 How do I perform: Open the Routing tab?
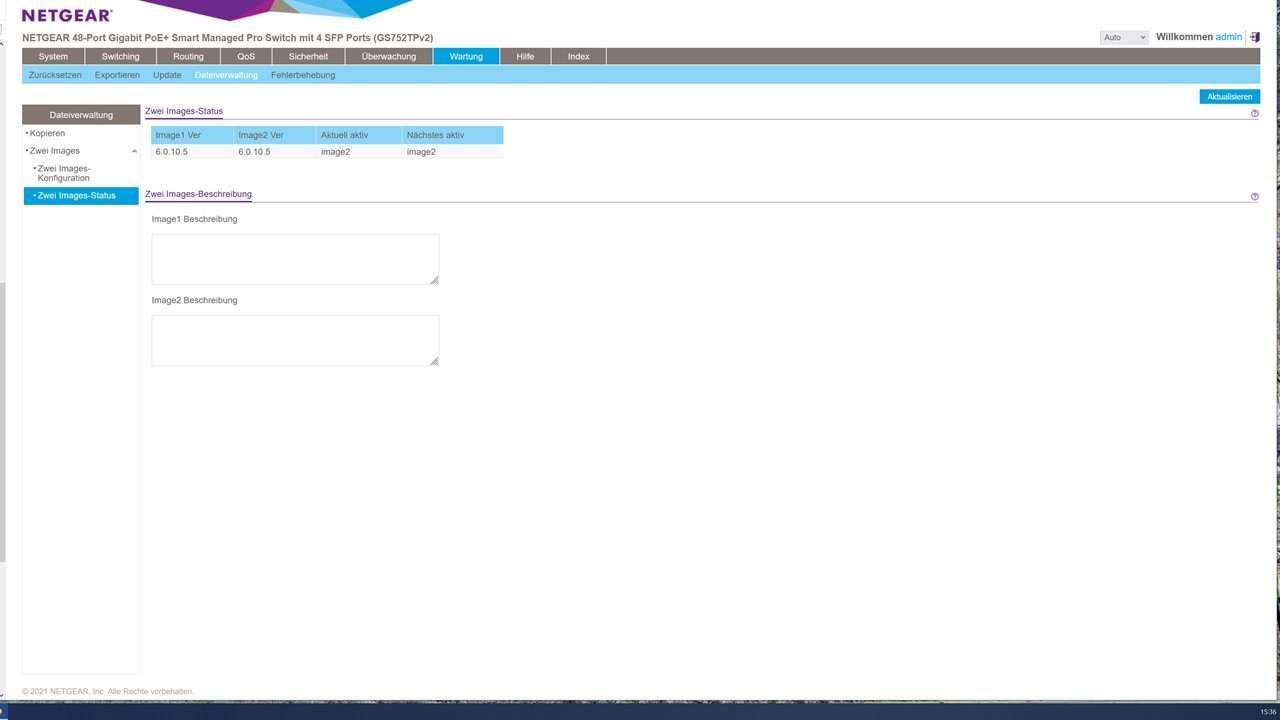[188, 56]
